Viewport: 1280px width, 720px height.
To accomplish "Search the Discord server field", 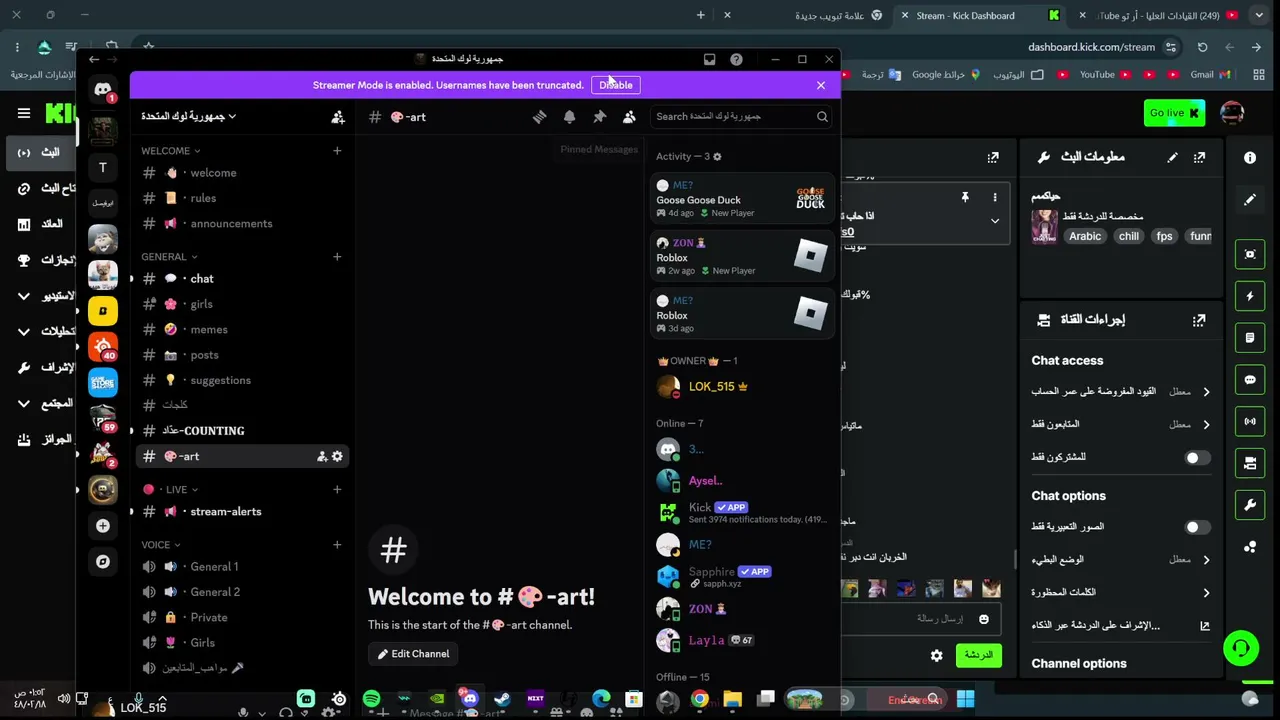I will click(742, 117).
